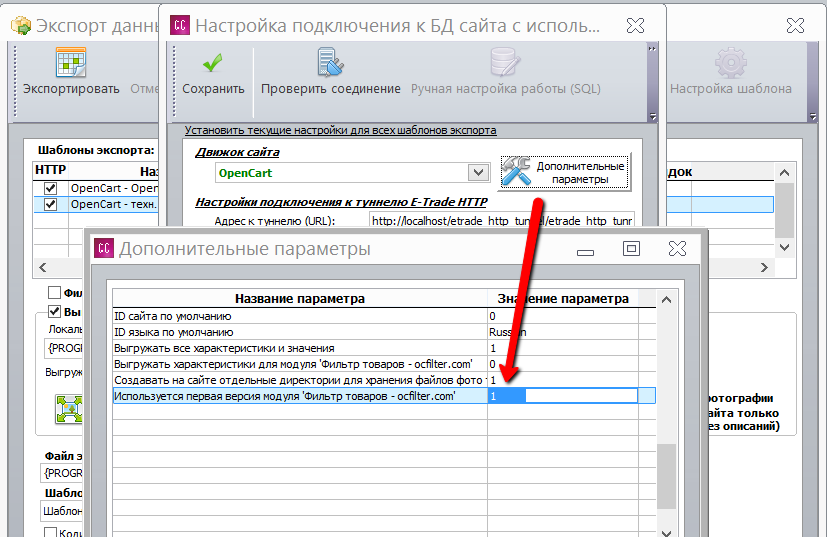Click Значение параметра column header
This screenshot has width=827, height=537.
pyautogui.click(x=563, y=299)
